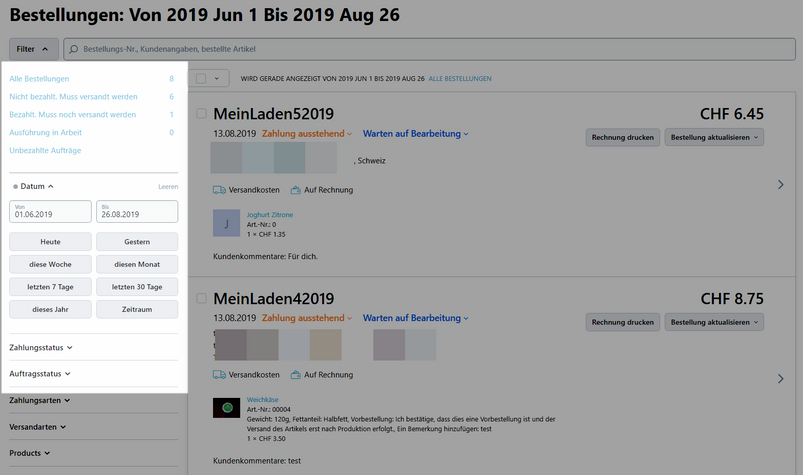Select Nicht bezahlt. Muss versandt werden filter
Screen dimensions: 803x475
coord(73,96)
